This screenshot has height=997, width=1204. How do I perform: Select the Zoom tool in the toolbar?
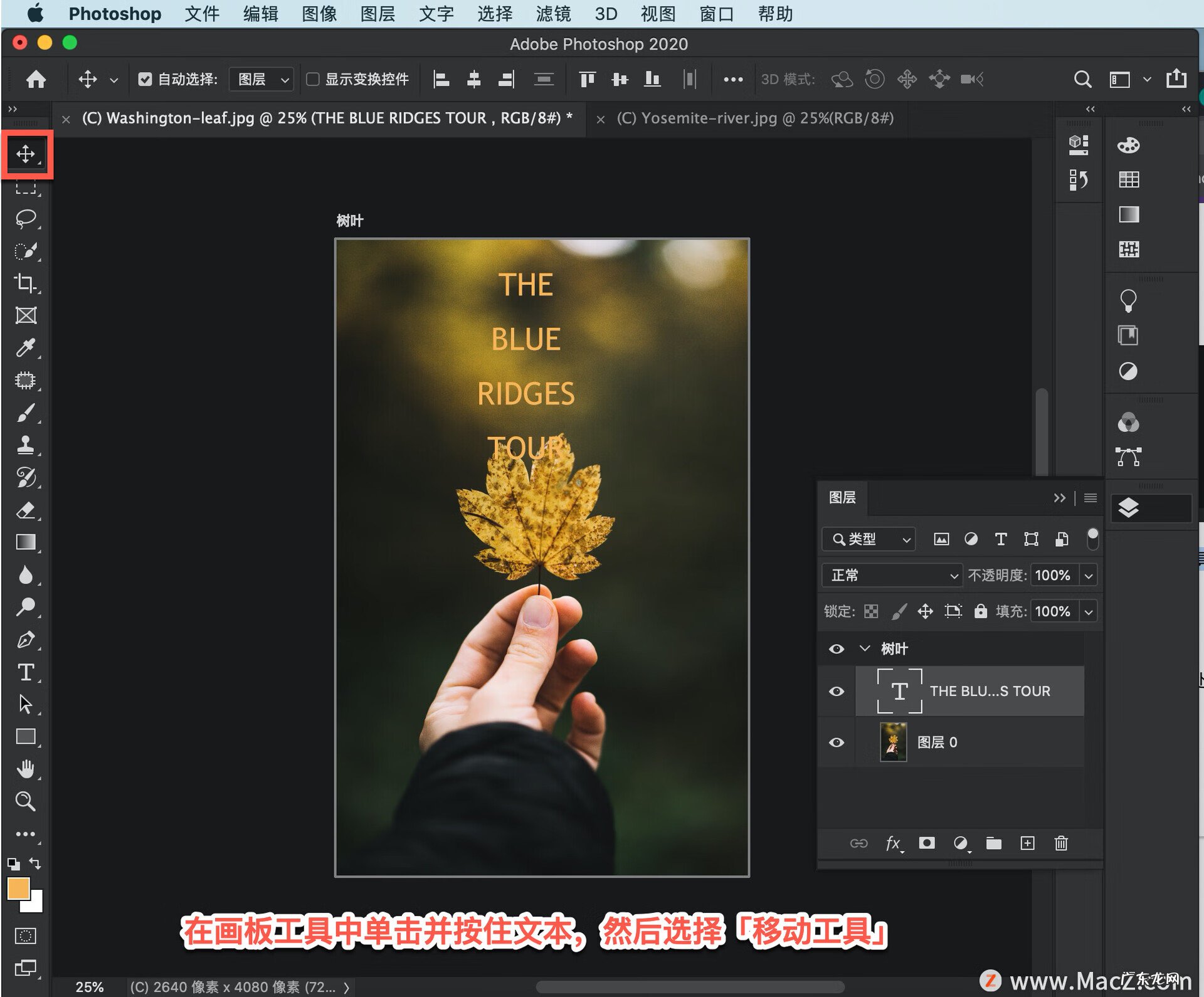26,801
